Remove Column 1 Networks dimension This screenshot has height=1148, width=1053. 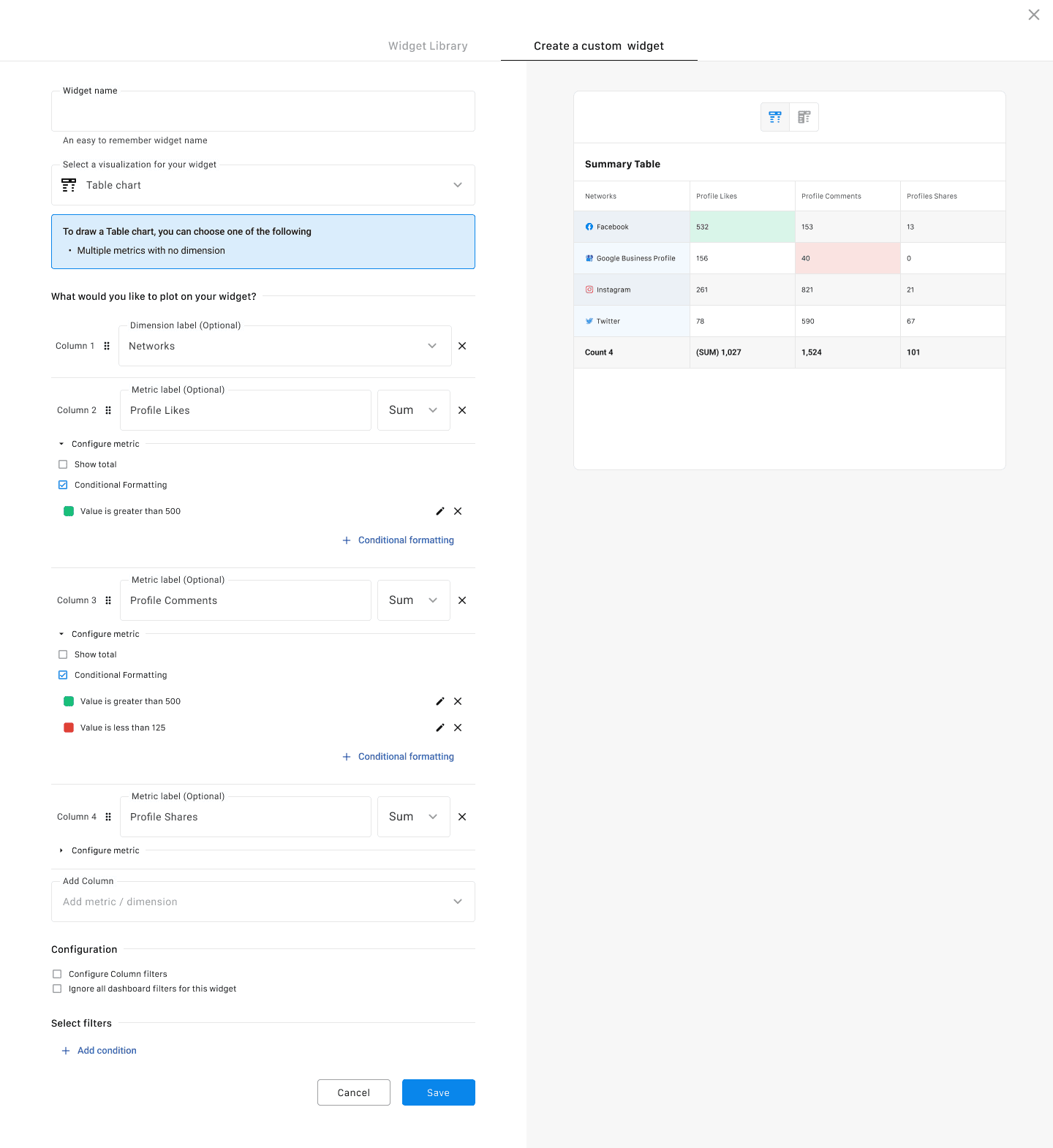(x=462, y=346)
